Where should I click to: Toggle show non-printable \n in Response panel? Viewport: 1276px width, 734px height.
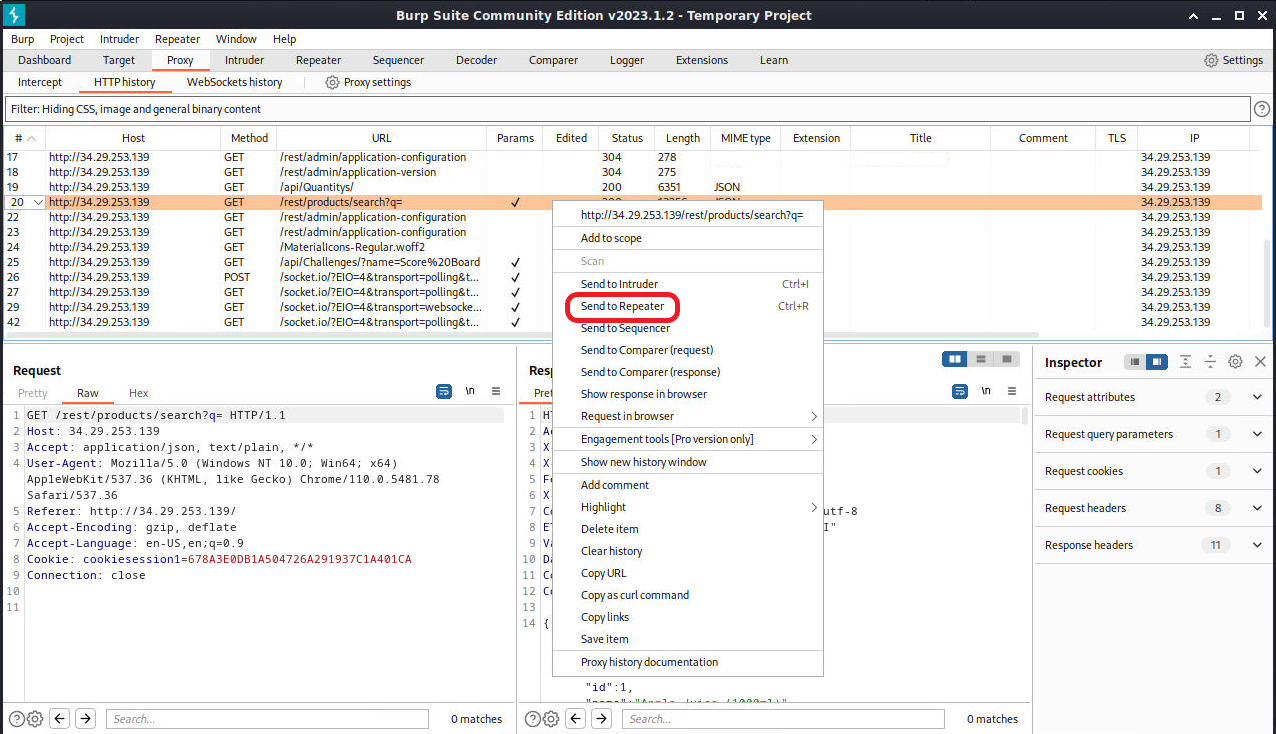(986, 392)
